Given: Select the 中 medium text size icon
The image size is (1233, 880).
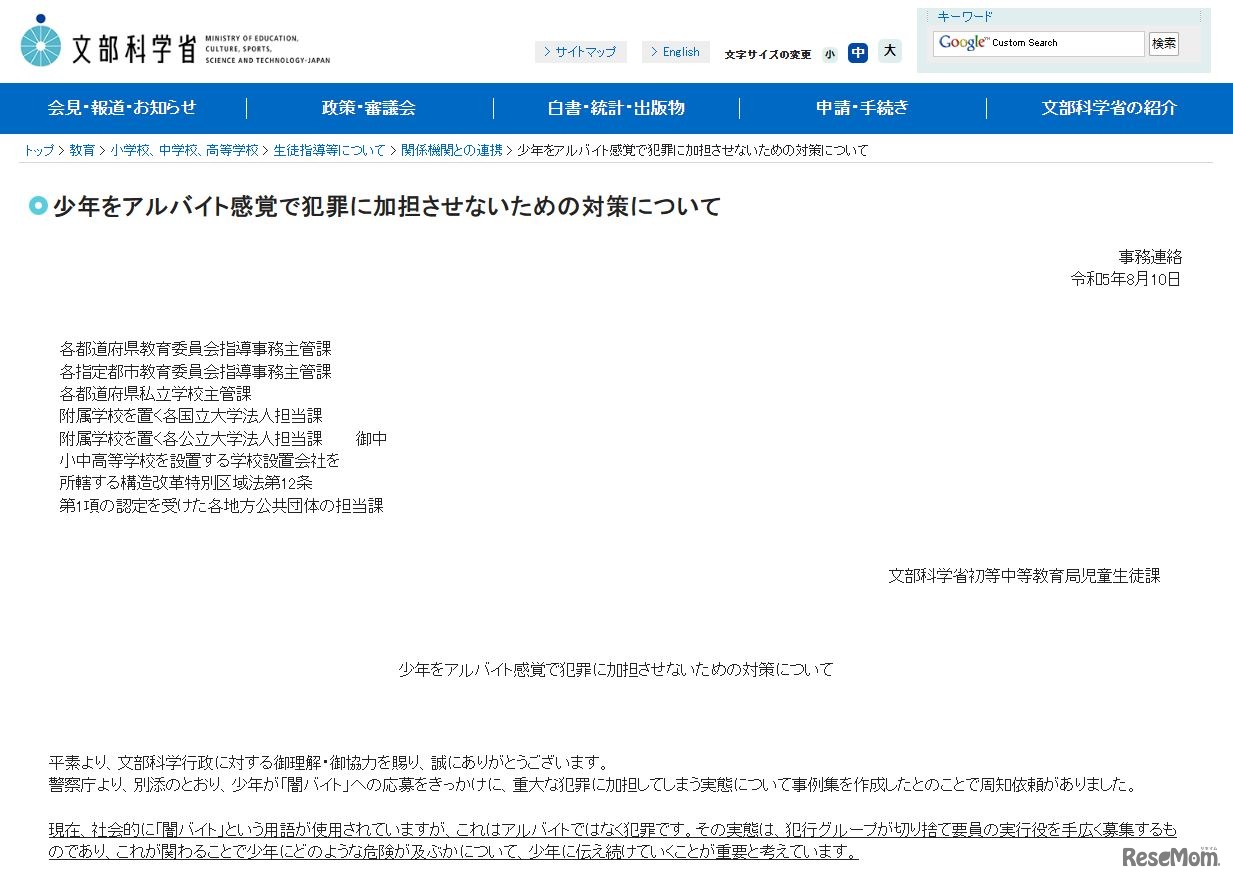Looking at the screenshot, I should click(x=858, y=52).
